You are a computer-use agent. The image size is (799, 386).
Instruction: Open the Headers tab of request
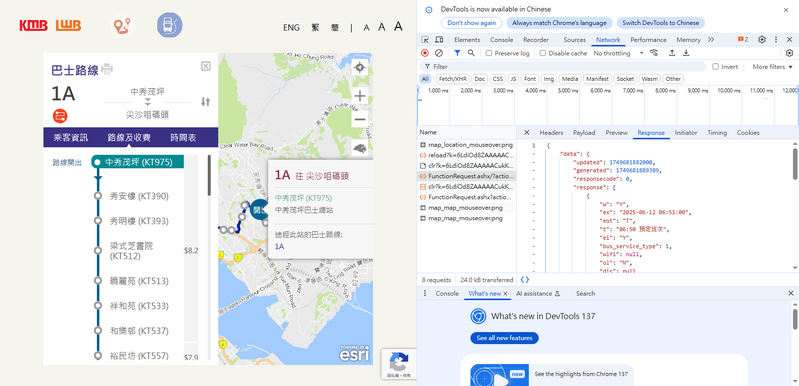551,132
